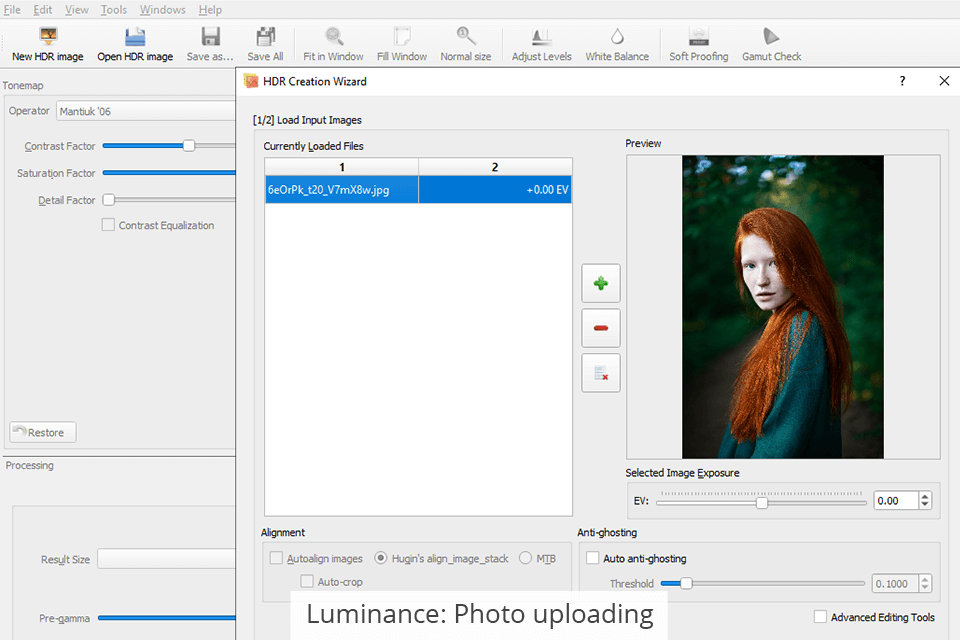
Task: Click the preview photo of the red-haired woman
Action: point(782,306)
